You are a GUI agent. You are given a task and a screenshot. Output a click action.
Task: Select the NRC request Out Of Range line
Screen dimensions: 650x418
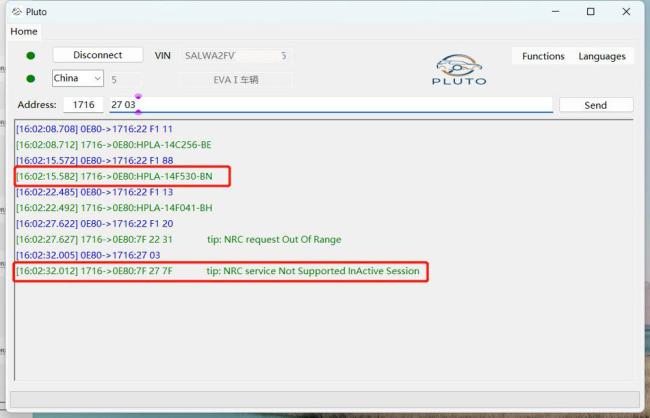pyautogui.click(x=180, y=239)
